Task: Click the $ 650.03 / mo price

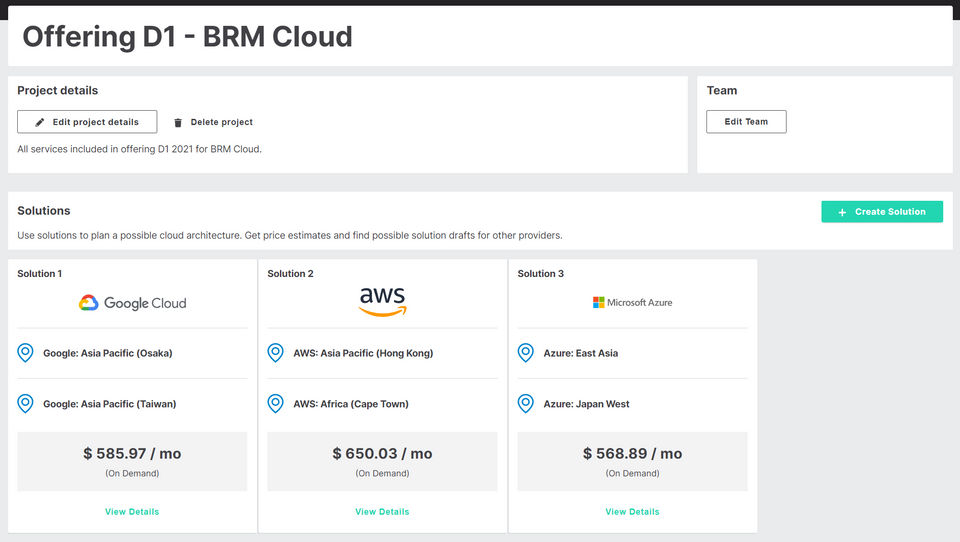Action: [383, 454]
